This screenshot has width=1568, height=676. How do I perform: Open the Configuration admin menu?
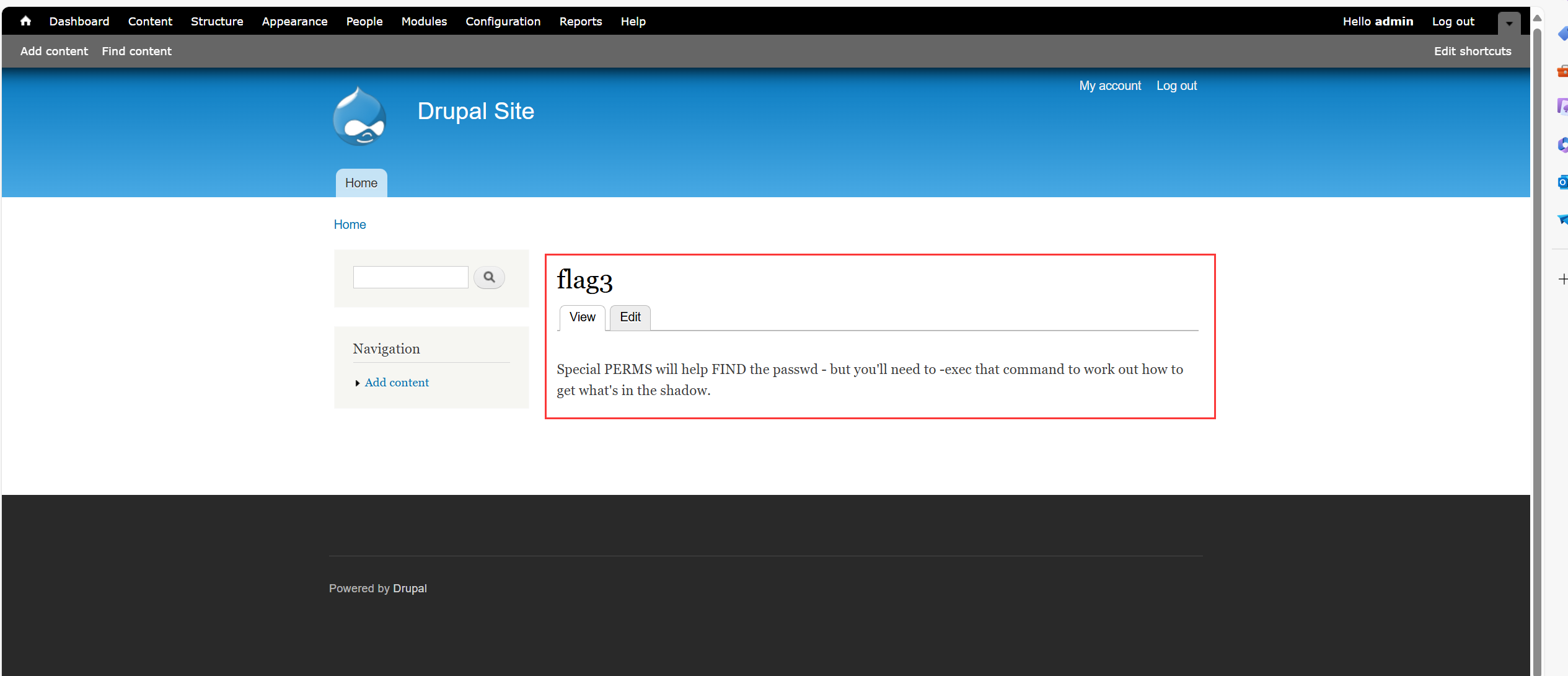(x=503, y=21)
